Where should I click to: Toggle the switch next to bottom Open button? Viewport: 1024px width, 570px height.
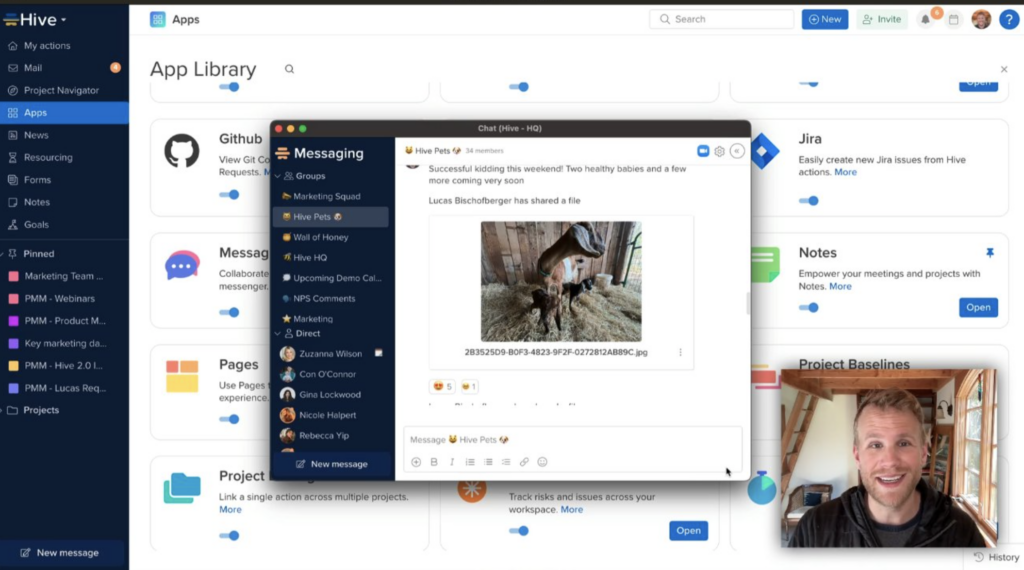[519, 531]
